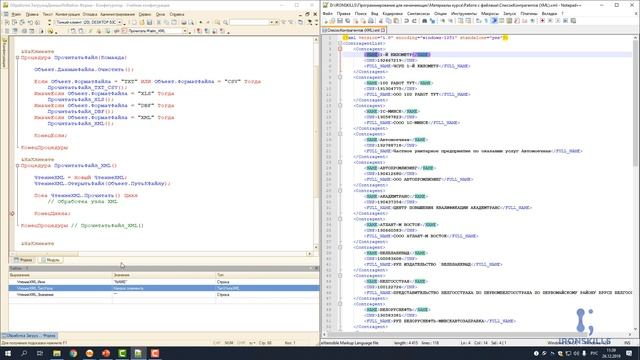
Task: Open the Кодировки menu in Notepad++
Action: pos(392,13)
